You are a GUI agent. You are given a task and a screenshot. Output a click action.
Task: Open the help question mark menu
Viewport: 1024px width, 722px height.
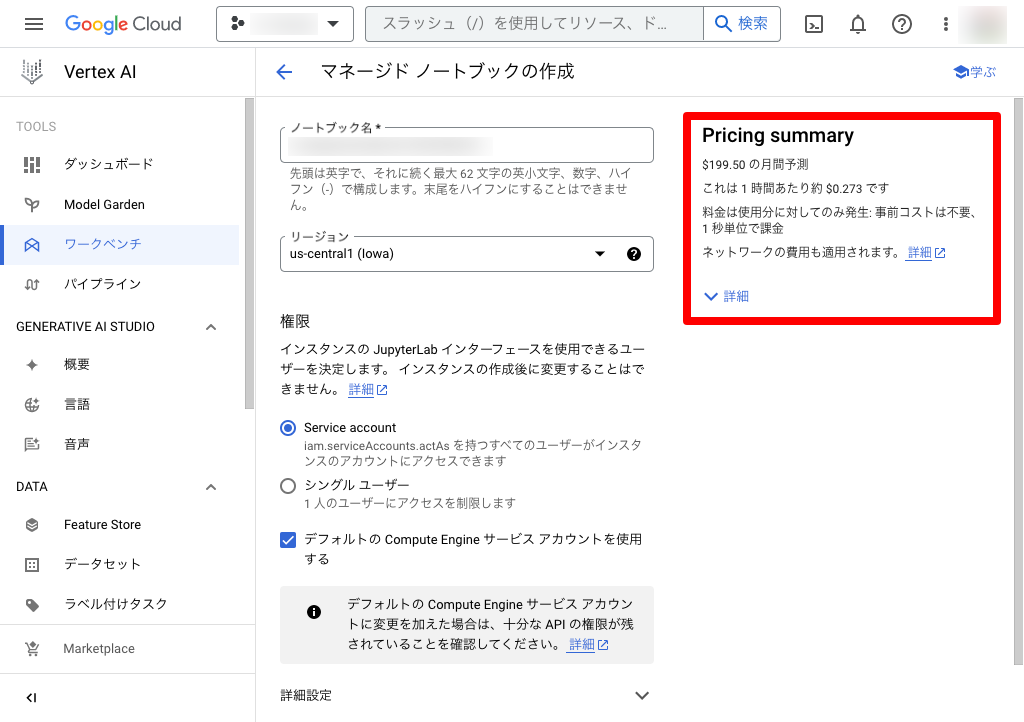coord(902,24)
